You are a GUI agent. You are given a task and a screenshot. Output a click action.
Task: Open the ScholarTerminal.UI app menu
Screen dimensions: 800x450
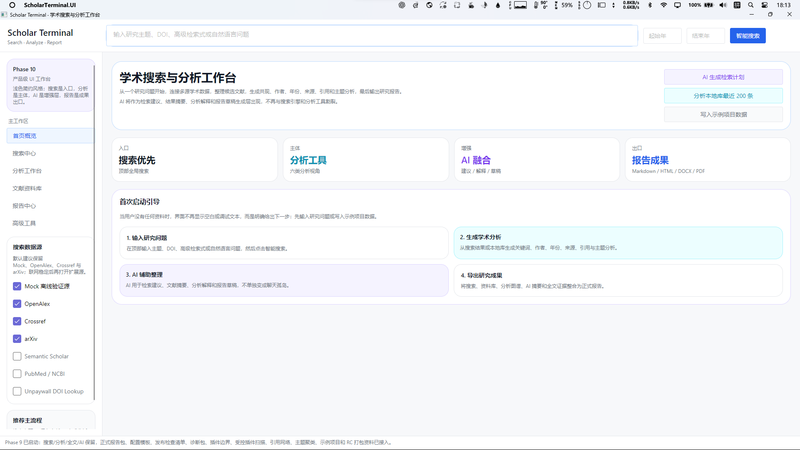tap(50, 5)
